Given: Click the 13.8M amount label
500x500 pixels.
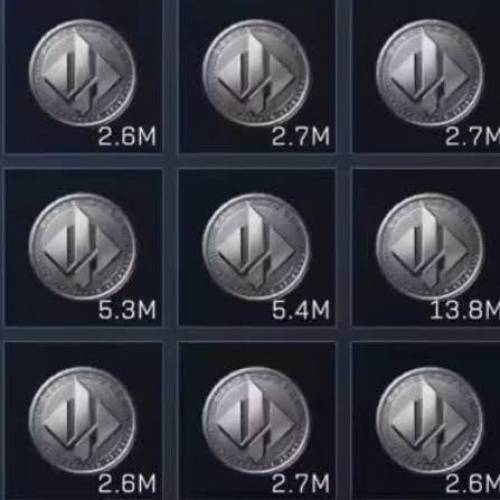Looking at the screenshot, I should 465,310.
